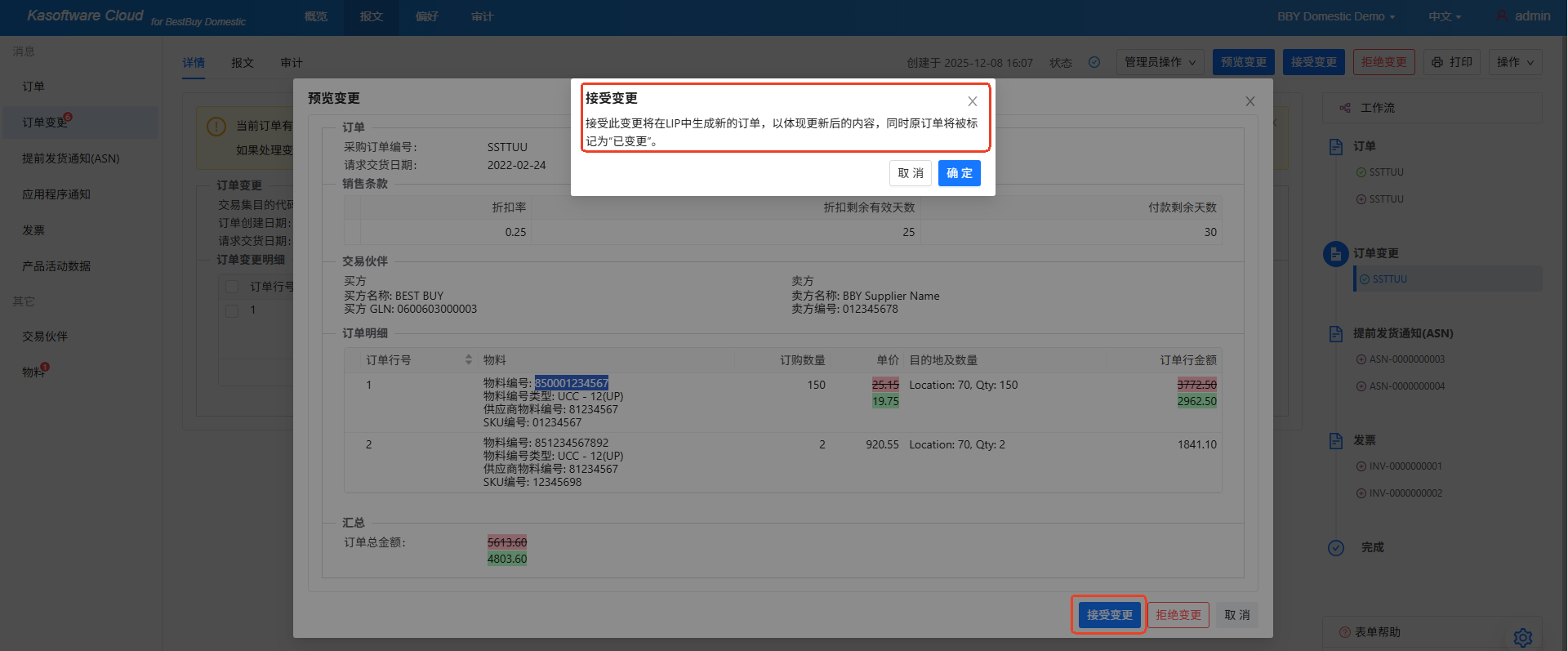This screenshot has width=1568, height=651.
Task: Select ASN-0000000003 in workflow panel
Action: click(x=1406, y=359)
